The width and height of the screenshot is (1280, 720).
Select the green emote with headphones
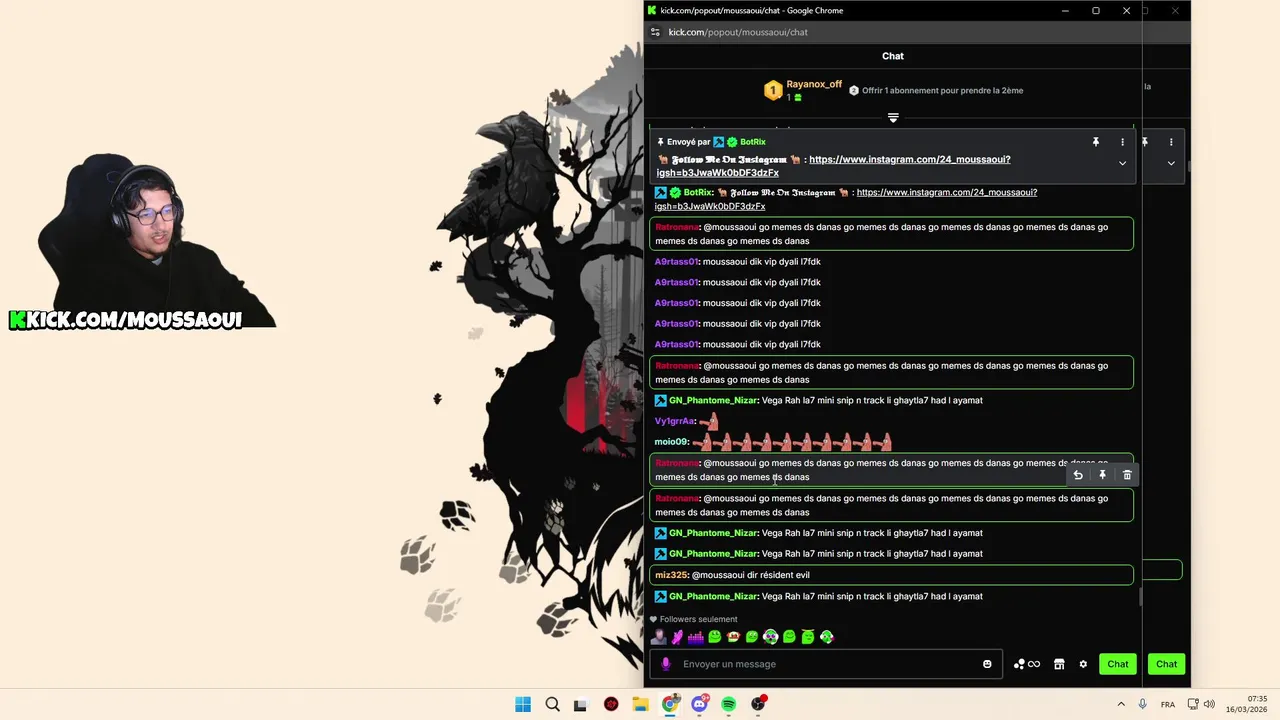[770, 636]
